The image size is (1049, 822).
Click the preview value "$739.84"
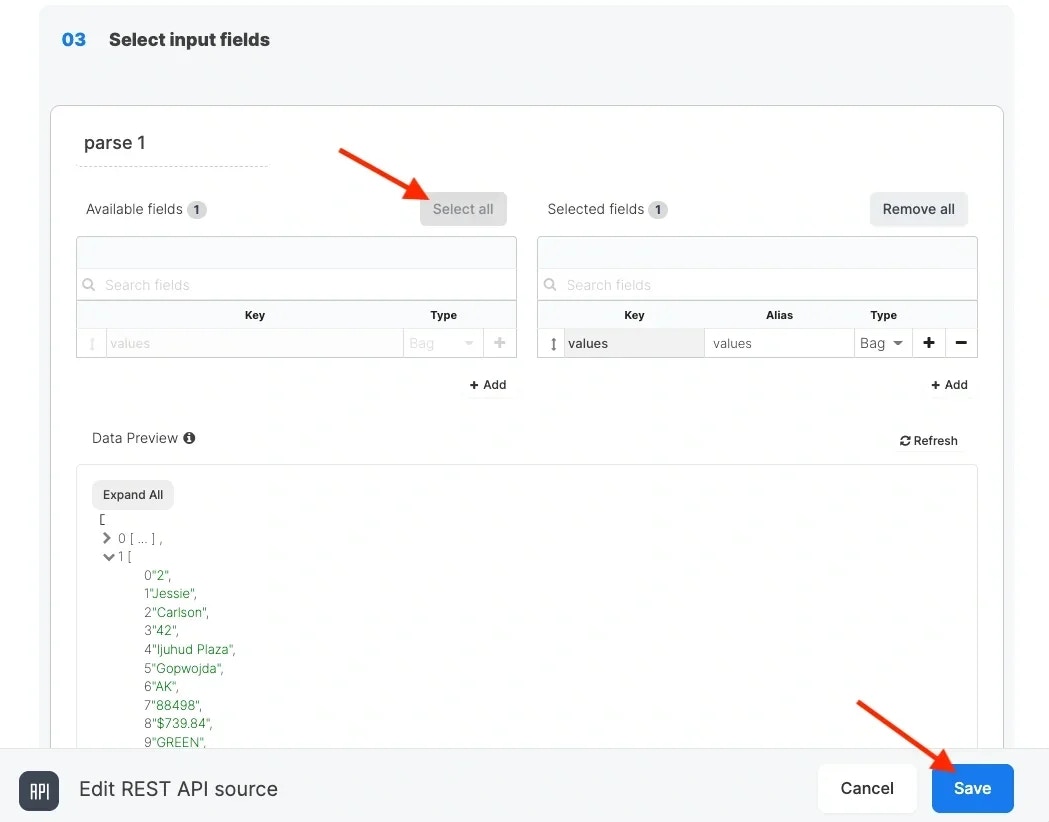click(x=182, y=724)
